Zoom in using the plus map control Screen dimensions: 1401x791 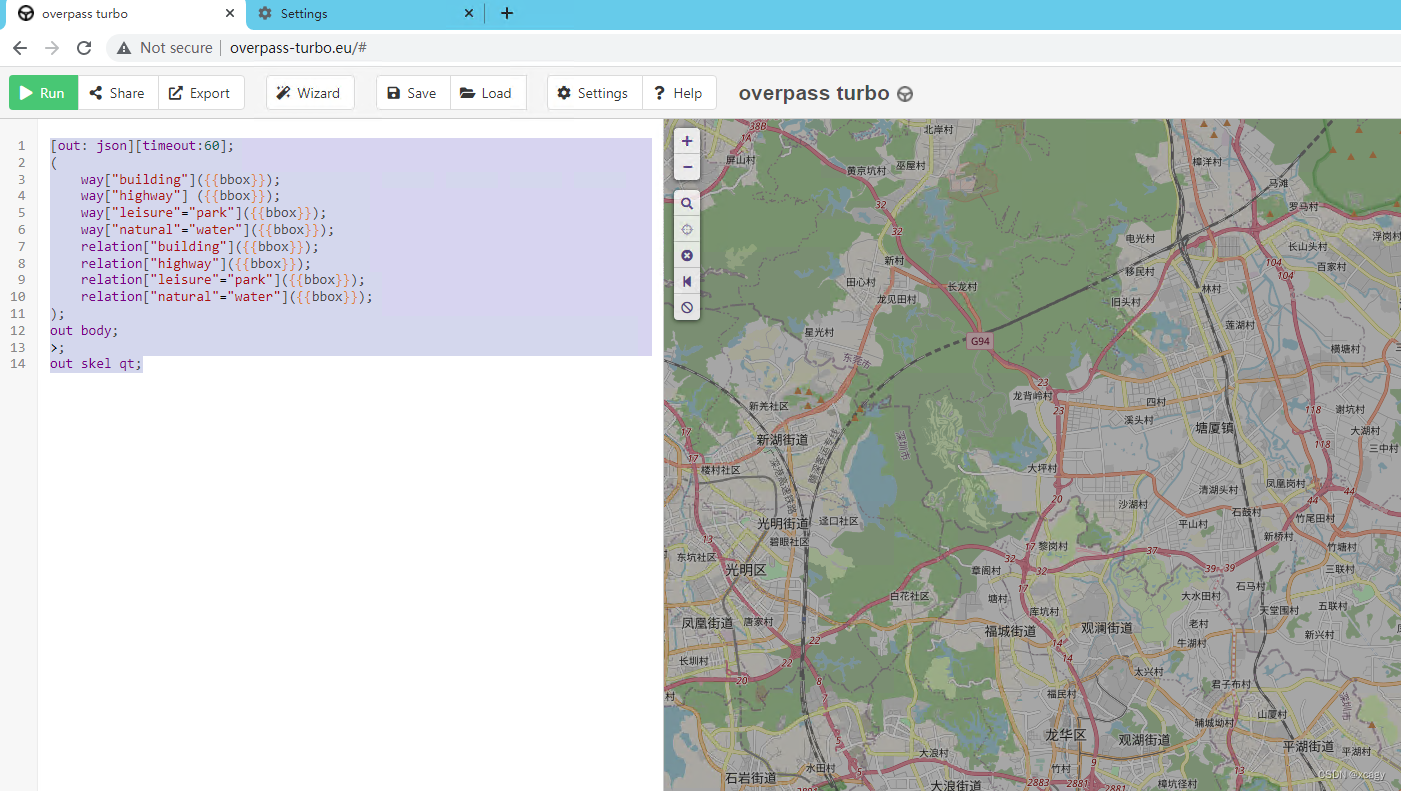(x=687, y=140)
